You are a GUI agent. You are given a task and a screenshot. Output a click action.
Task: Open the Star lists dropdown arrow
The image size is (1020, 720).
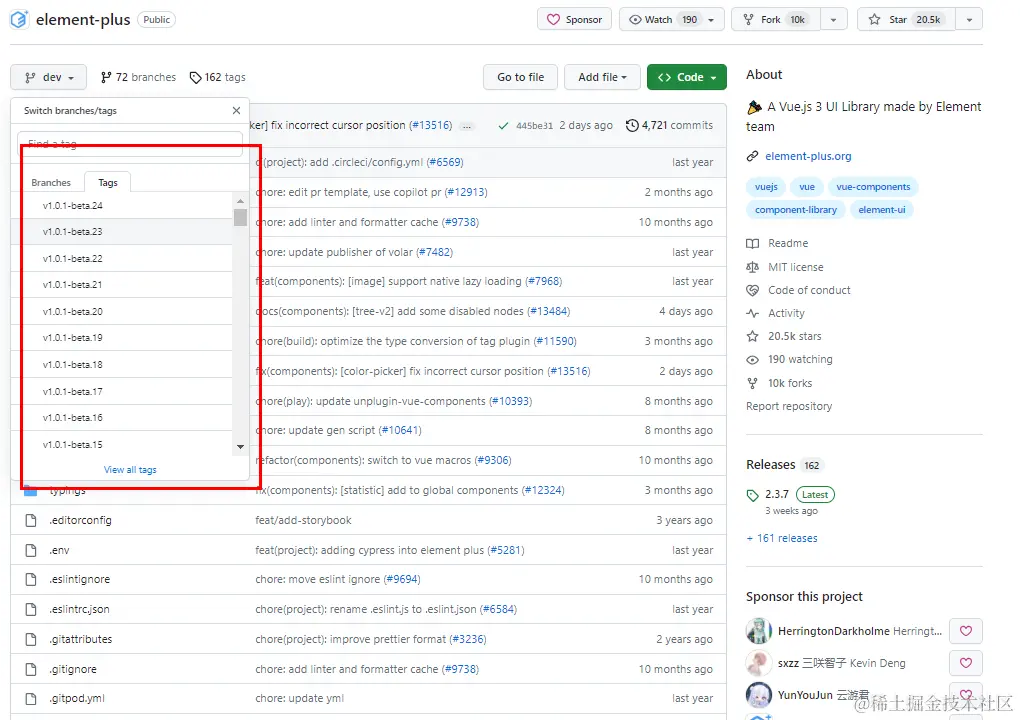[x=969, y=20]
